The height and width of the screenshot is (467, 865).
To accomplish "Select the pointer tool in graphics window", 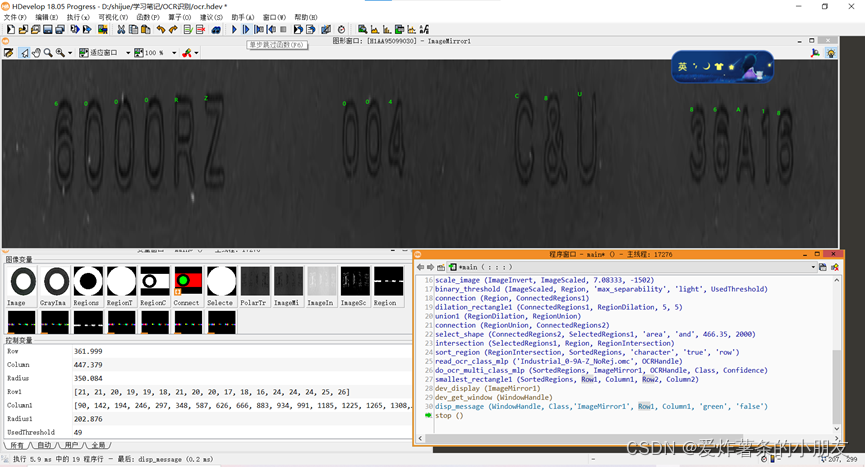I will click(24, 52).
